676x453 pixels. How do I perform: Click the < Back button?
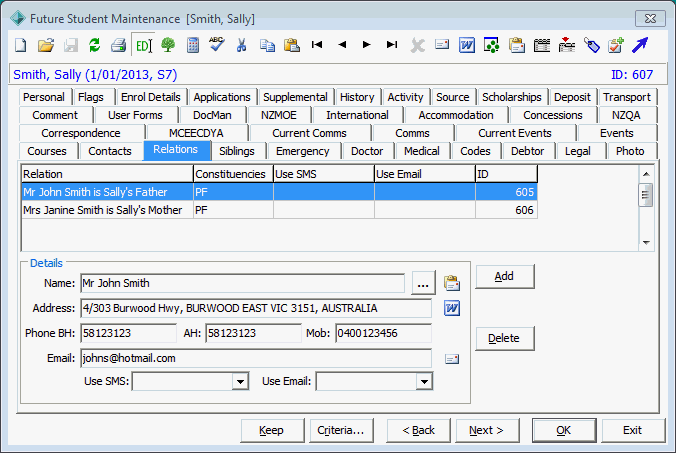tap(418, 430)
